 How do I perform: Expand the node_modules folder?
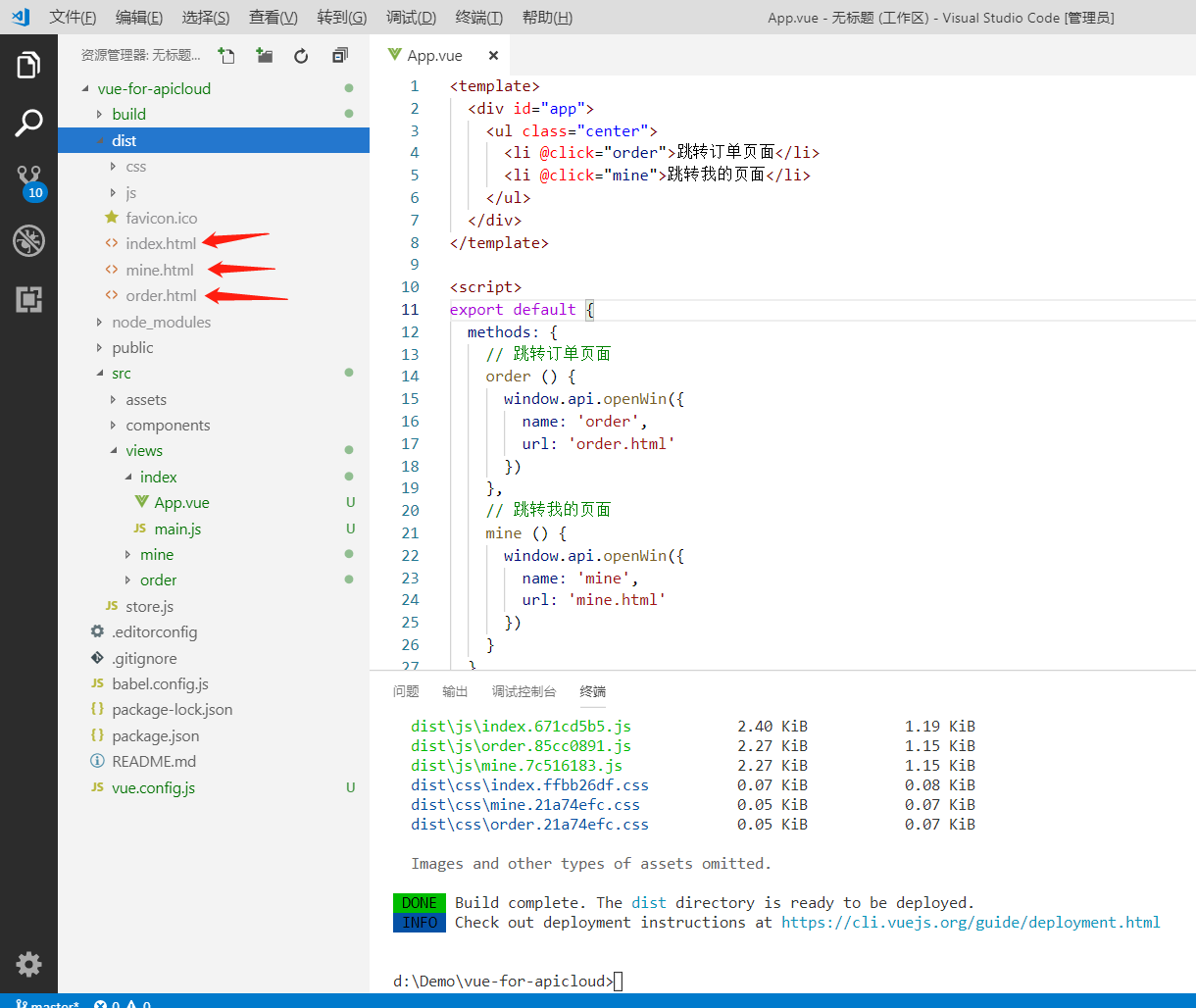(161, 322)
